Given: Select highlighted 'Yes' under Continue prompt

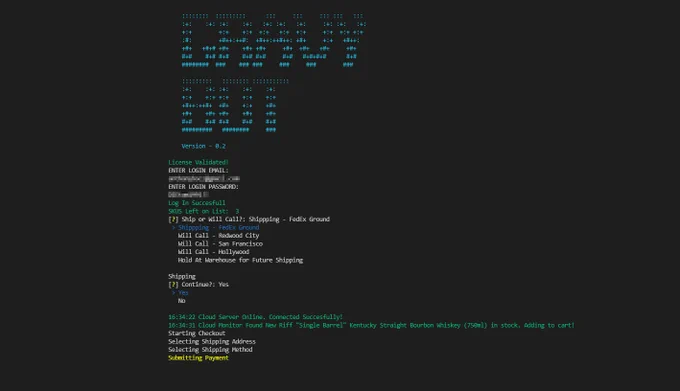Looking at the screenshot, I should (183, 293).
